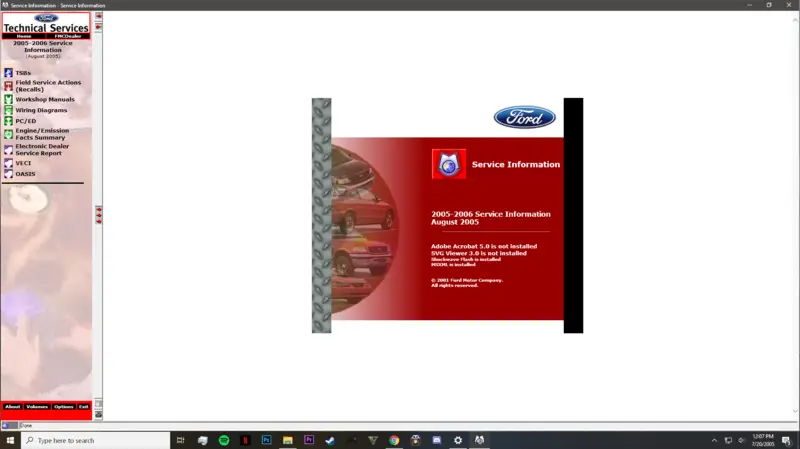Select the FMCDealer tab

pyautogui.click(x=68, y=36)
